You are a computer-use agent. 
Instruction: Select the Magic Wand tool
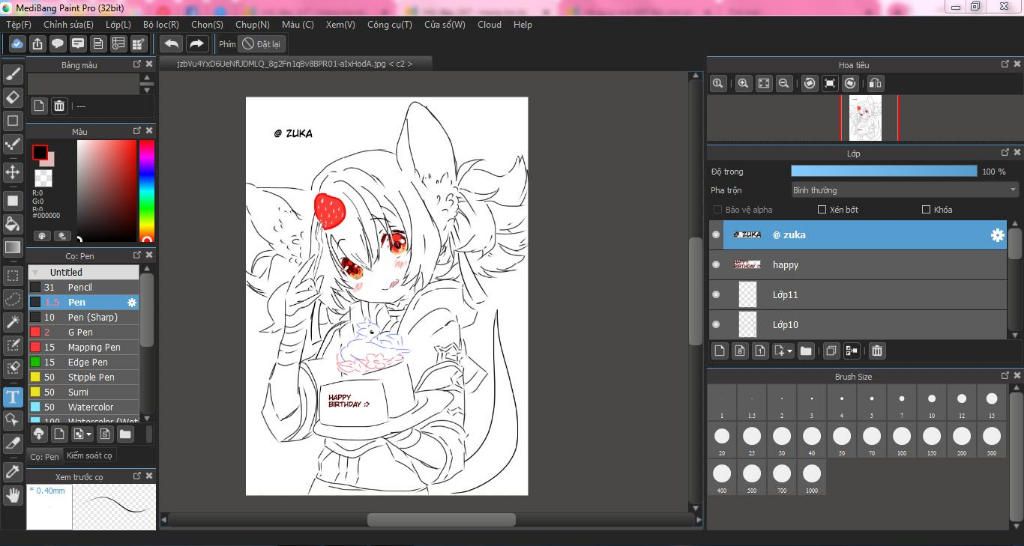[x=12, y=321]
